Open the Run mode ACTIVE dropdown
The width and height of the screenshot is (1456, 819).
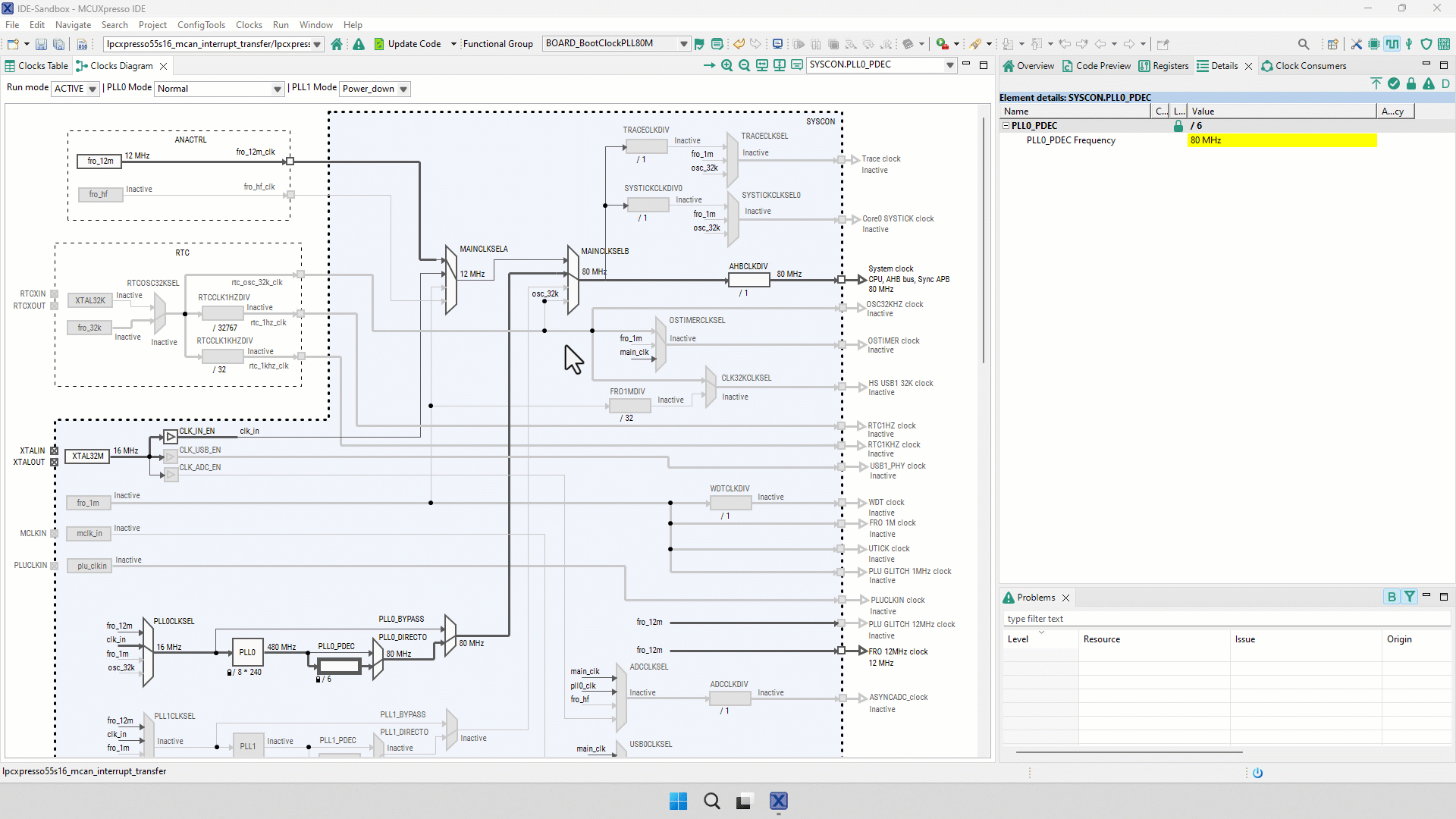(74, 89)
